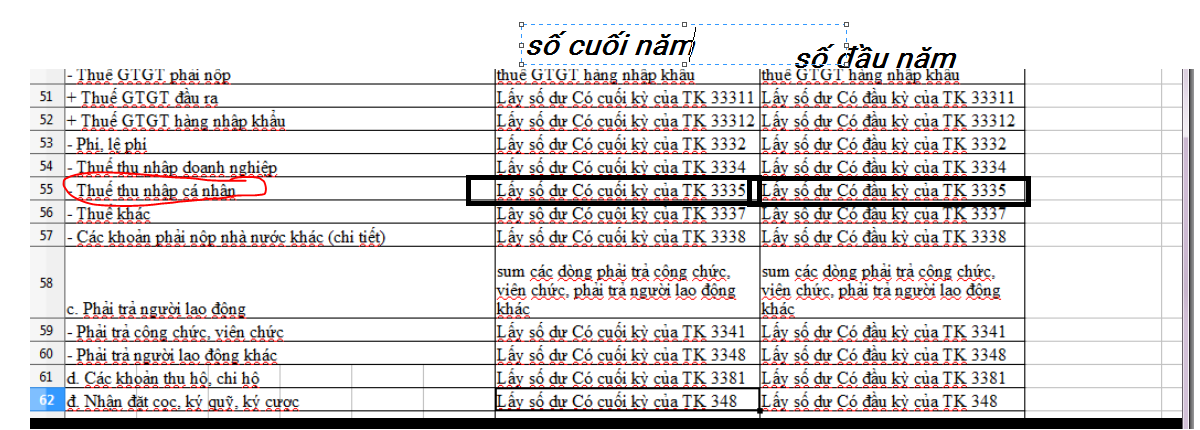Click 'Có đầu kỳ của TK 3348' cell

(x=893, y=354)
